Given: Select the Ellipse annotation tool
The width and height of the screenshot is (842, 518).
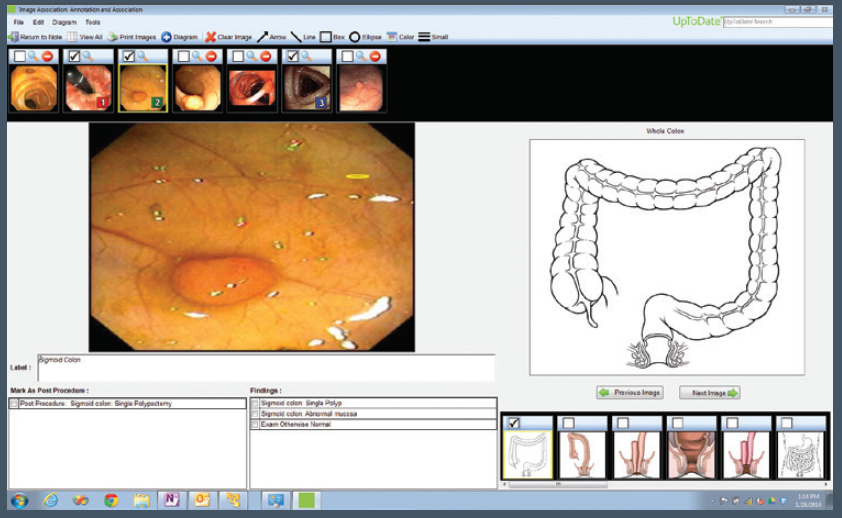Looking at the screenshot, I should click(365, 37).
